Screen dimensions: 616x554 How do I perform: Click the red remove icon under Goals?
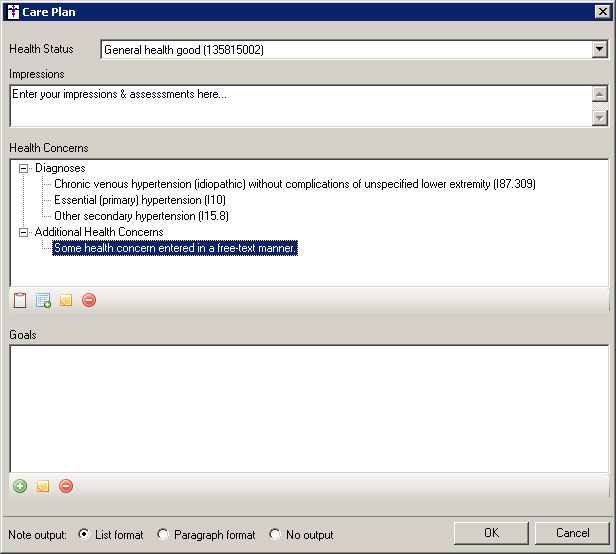(66, 486)
